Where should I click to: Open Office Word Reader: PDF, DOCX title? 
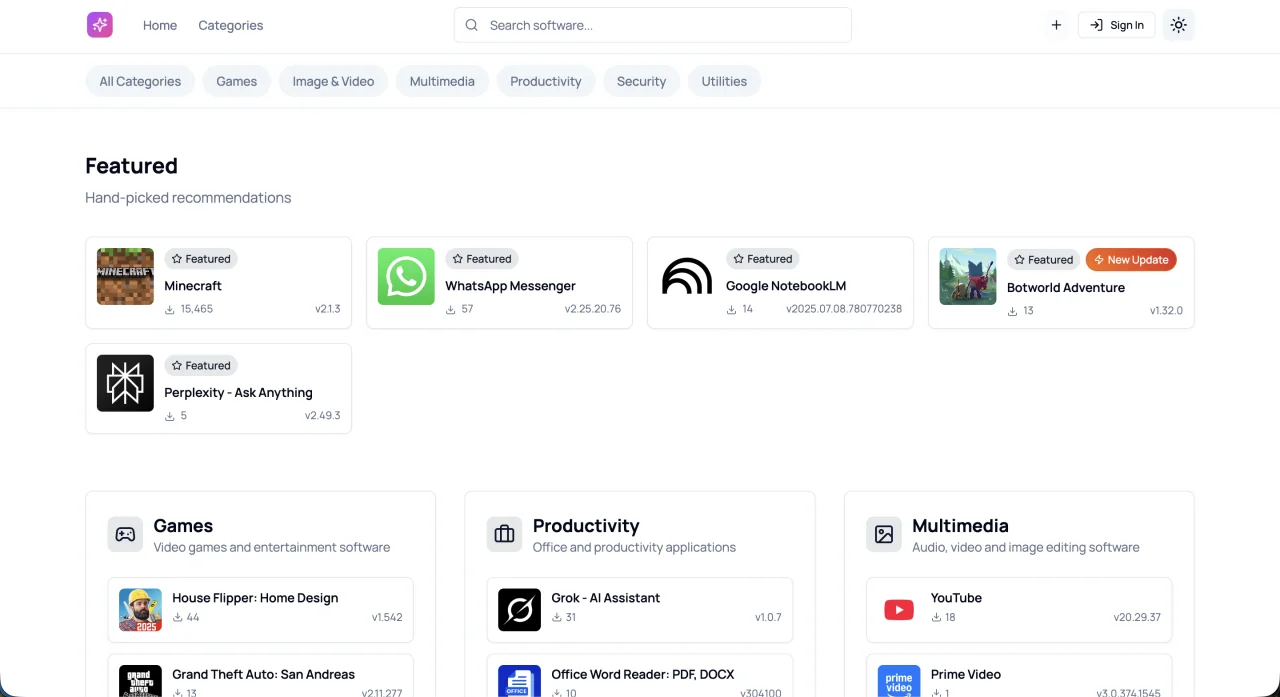(x=643, y=675)
